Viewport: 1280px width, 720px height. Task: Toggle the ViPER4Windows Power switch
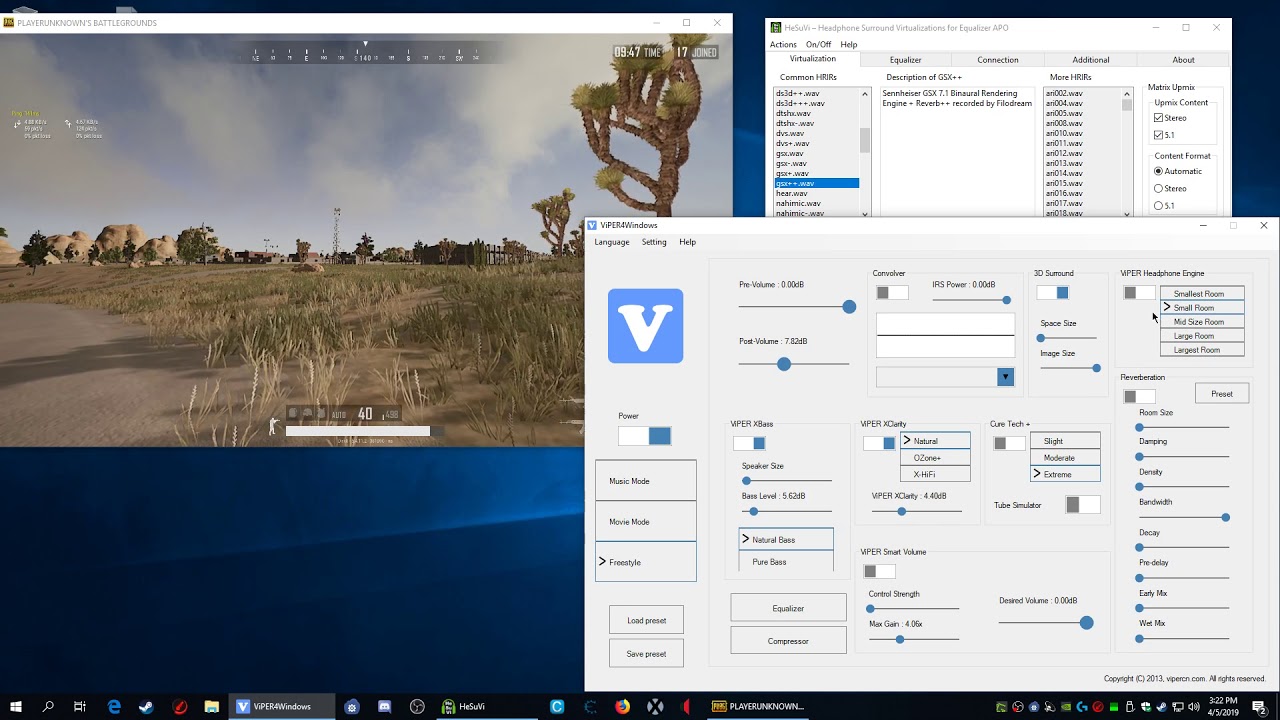(x=645, y=436)
